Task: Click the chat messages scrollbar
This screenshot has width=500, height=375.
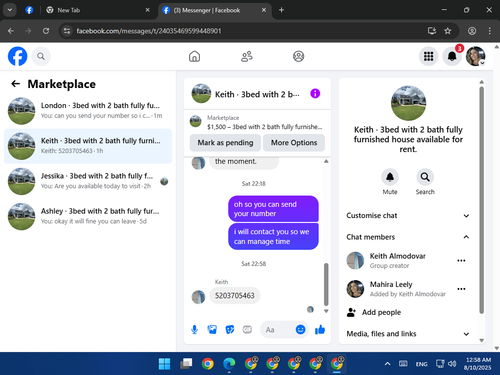Action: pos(326,284)
